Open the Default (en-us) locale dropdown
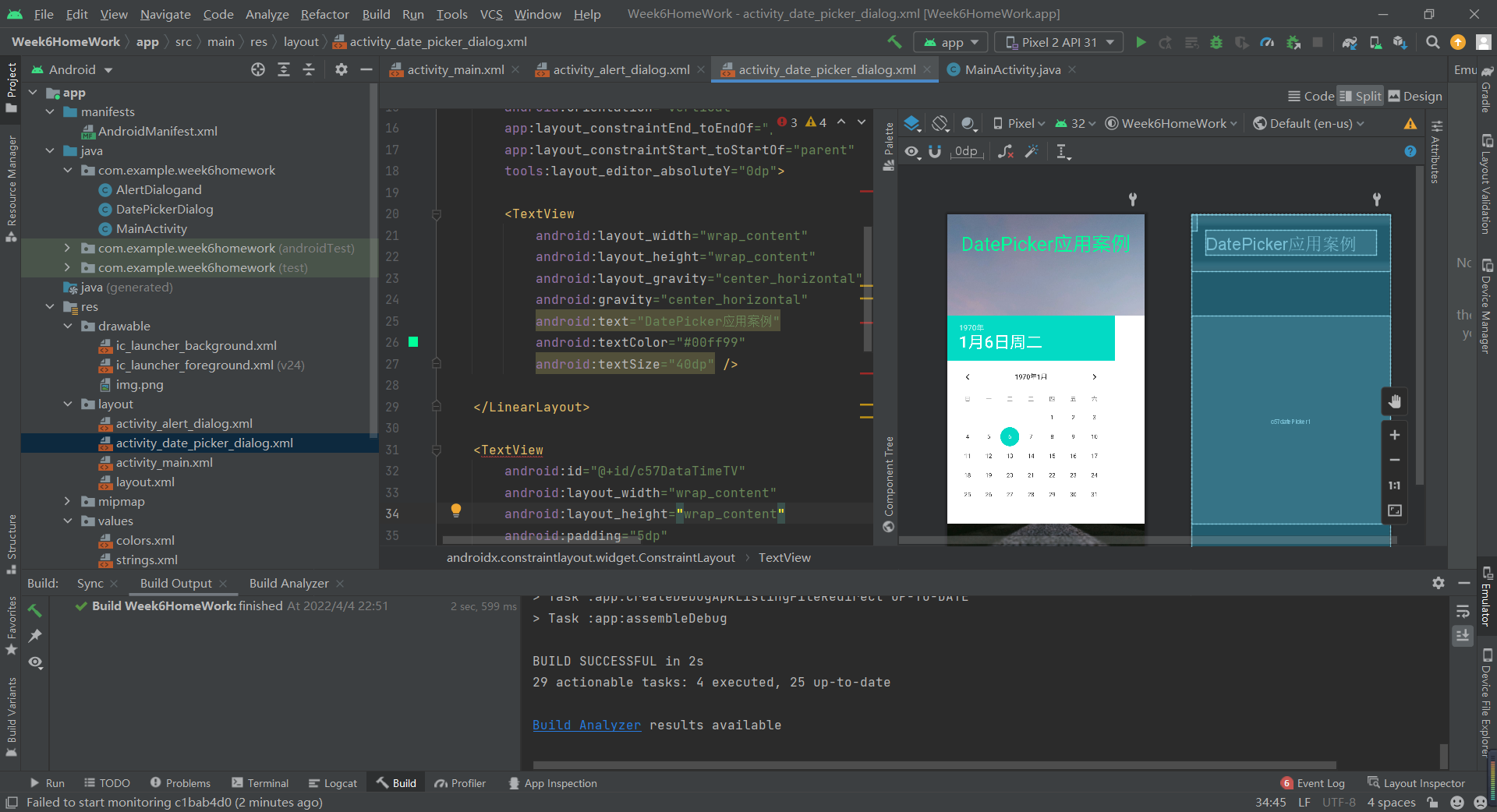The image size is (1497, 812). click(1308, 123)
